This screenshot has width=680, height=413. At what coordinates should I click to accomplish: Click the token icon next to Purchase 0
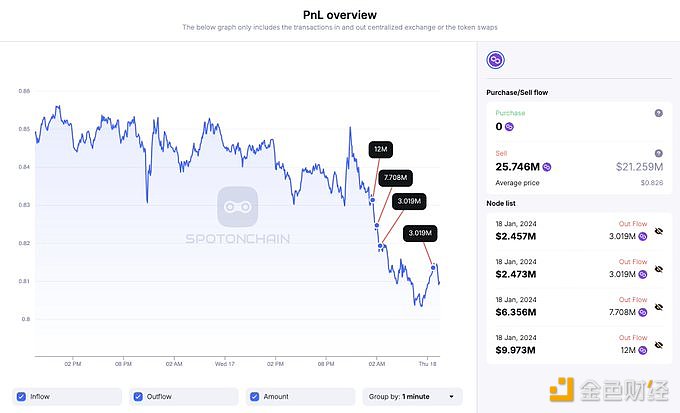point(509,127)
